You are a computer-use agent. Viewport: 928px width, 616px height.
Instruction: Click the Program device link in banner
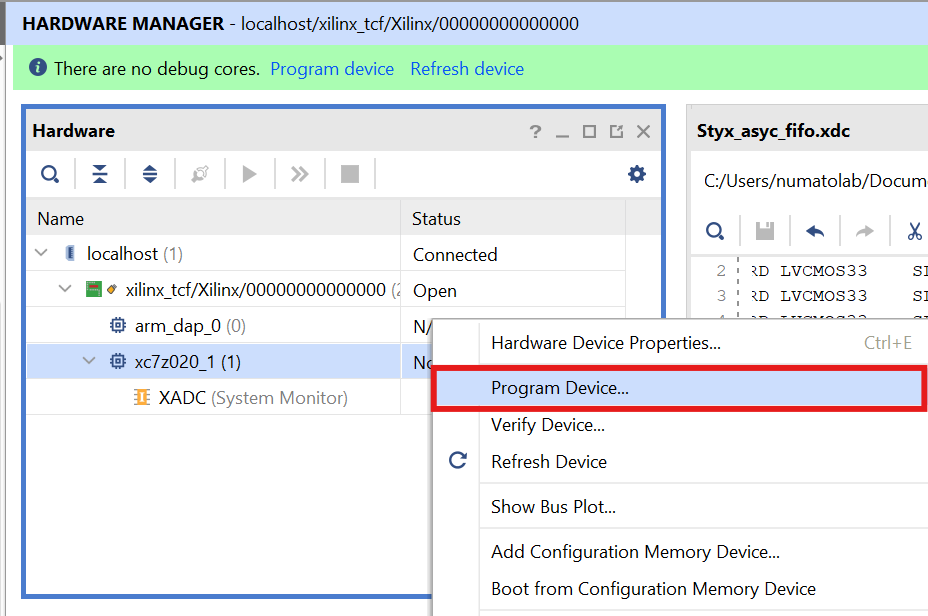pyautogui.click(x=332, y=69)
